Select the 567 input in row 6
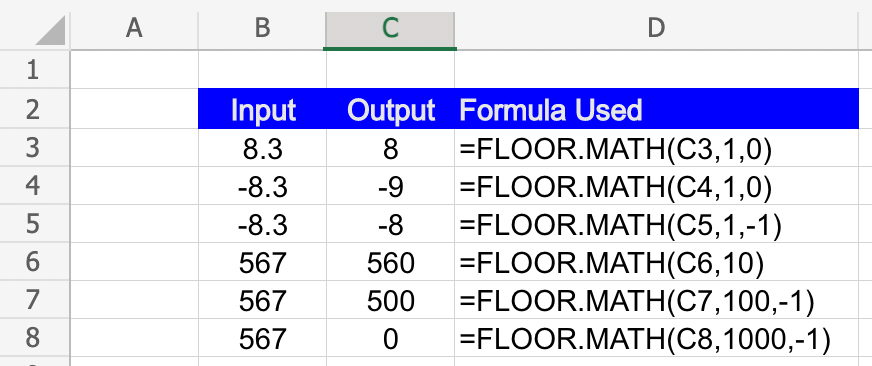 coord(262,261)
